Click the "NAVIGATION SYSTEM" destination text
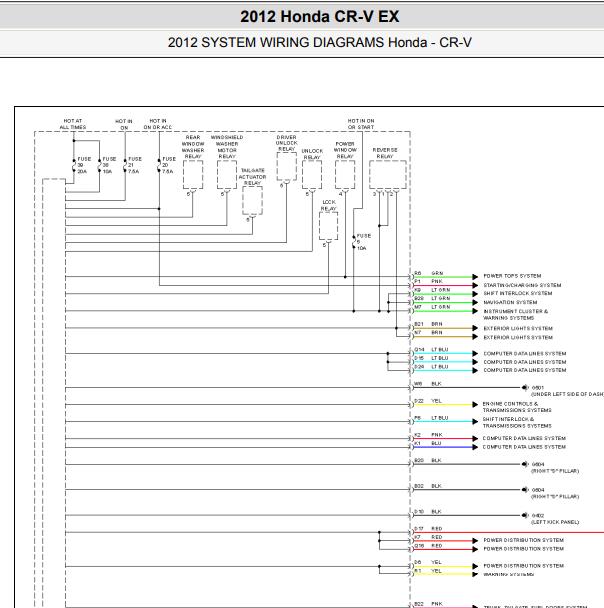This screenshot has width=604, height=608. tap(510, 302)
